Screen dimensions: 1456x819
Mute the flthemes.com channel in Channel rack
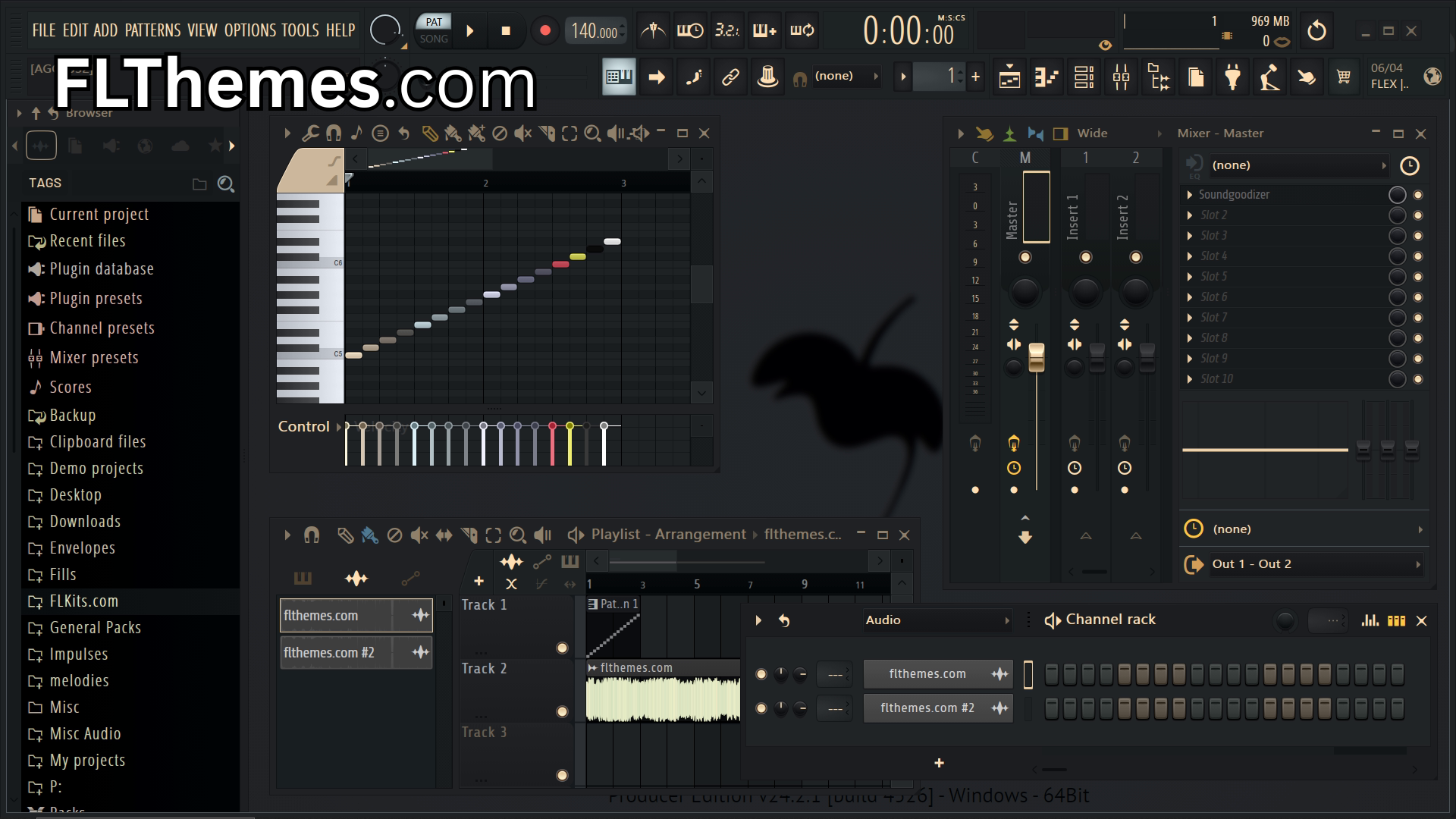(761, 674)
